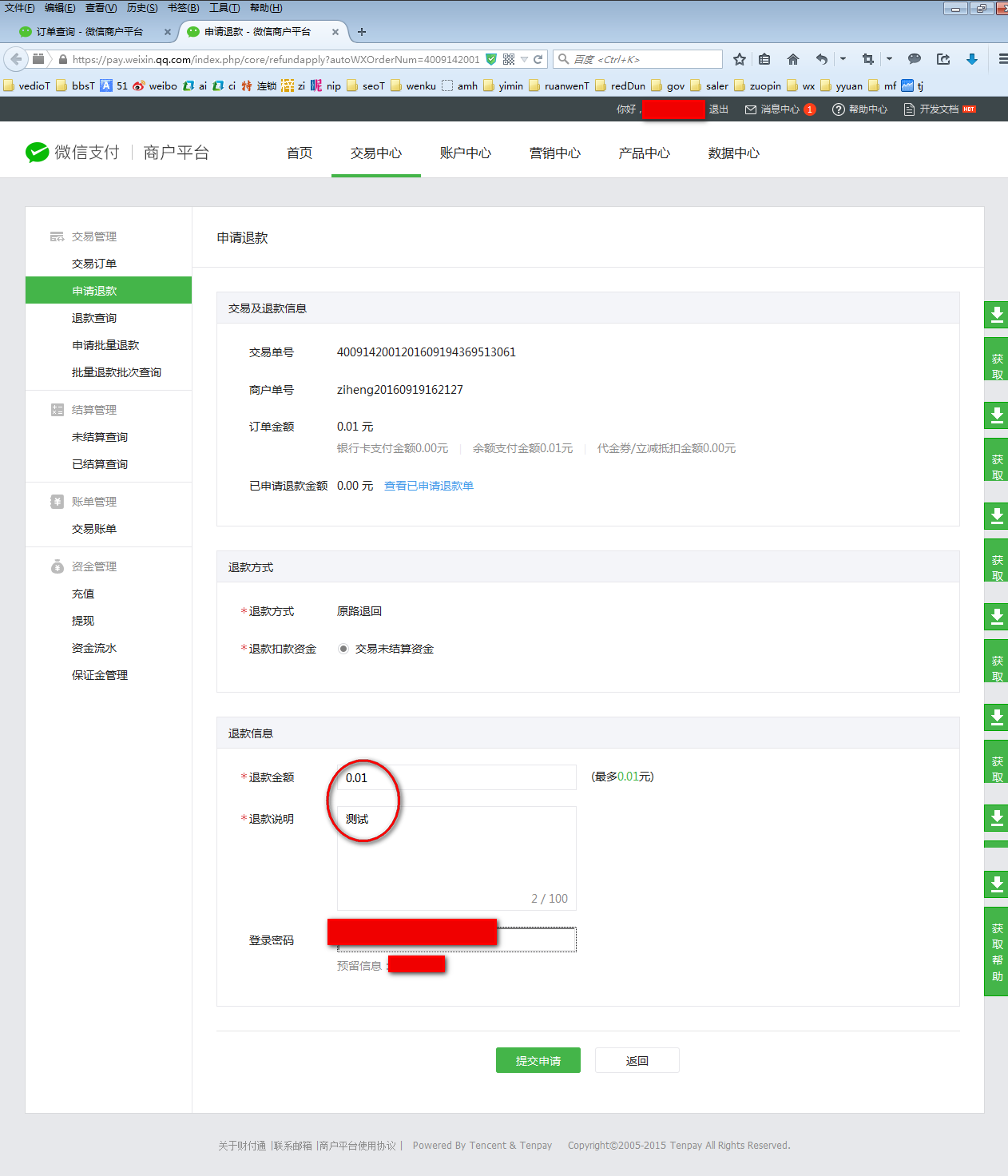Image resolution: width=1008 pixels, height=1176 pixels.
Task: Click the site security padlock icon
Action: coord(62,59)
